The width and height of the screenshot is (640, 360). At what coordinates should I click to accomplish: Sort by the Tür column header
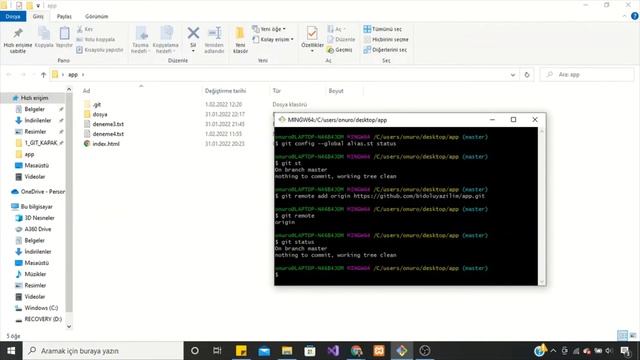point(277,91)
